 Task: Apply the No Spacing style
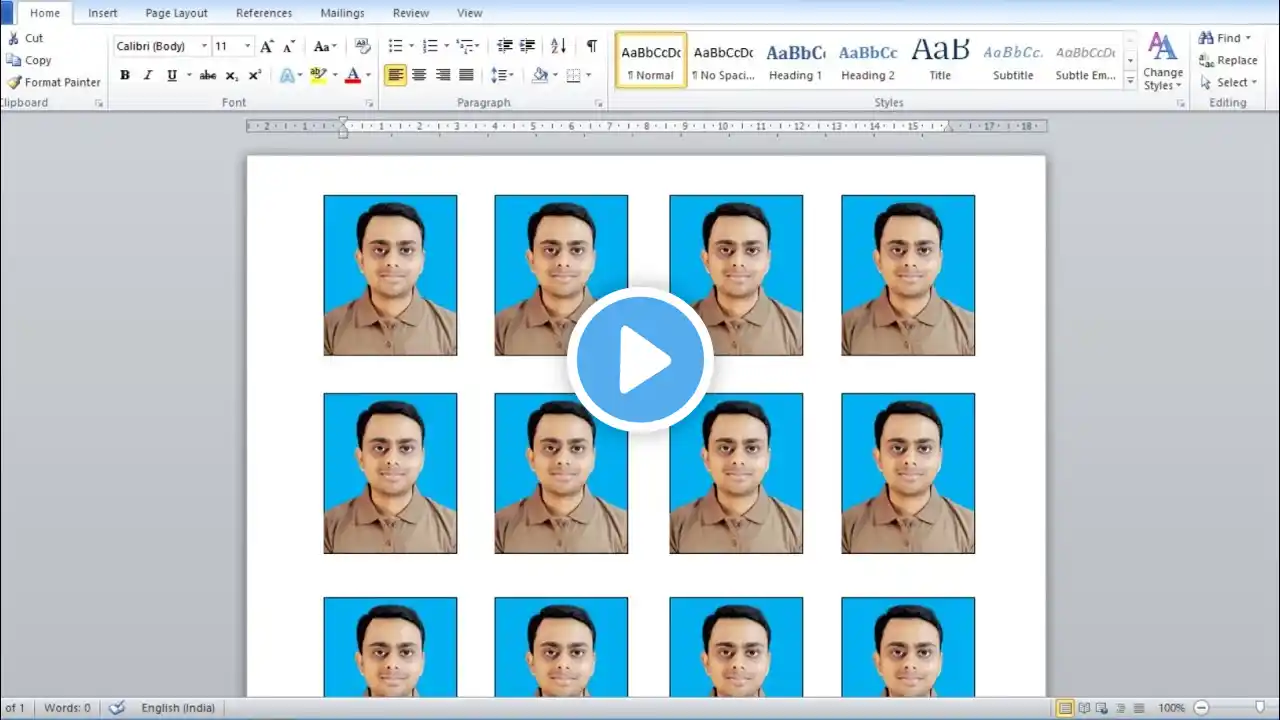(x=723, y=60)
